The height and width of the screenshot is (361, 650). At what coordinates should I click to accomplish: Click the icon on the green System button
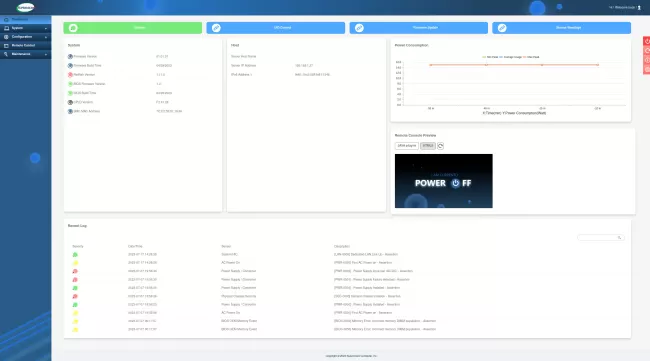point(73,28)
